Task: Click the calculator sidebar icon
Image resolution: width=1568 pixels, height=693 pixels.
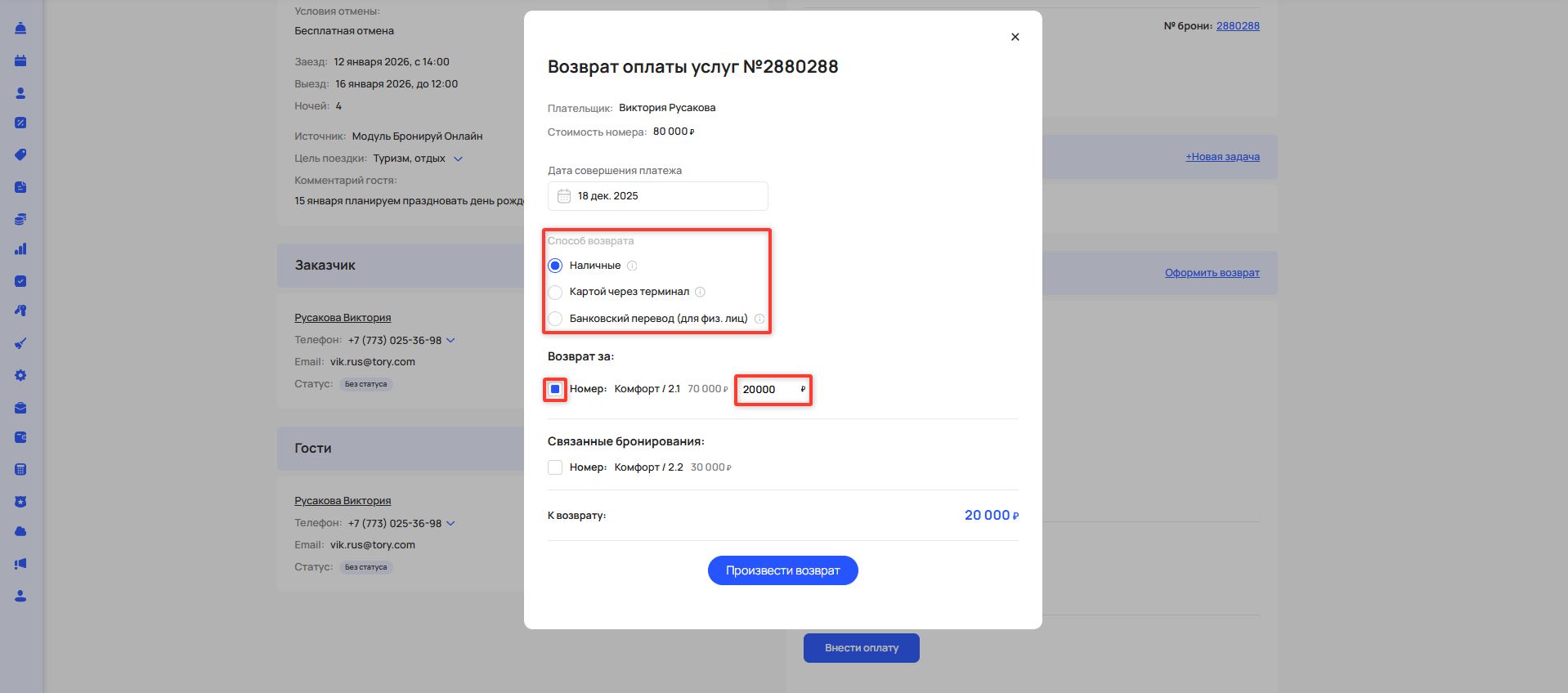Action: (20, 469)
